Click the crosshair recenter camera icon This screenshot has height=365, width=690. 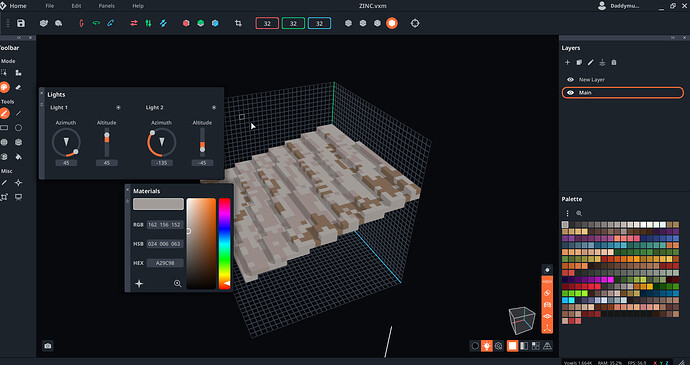415,23
